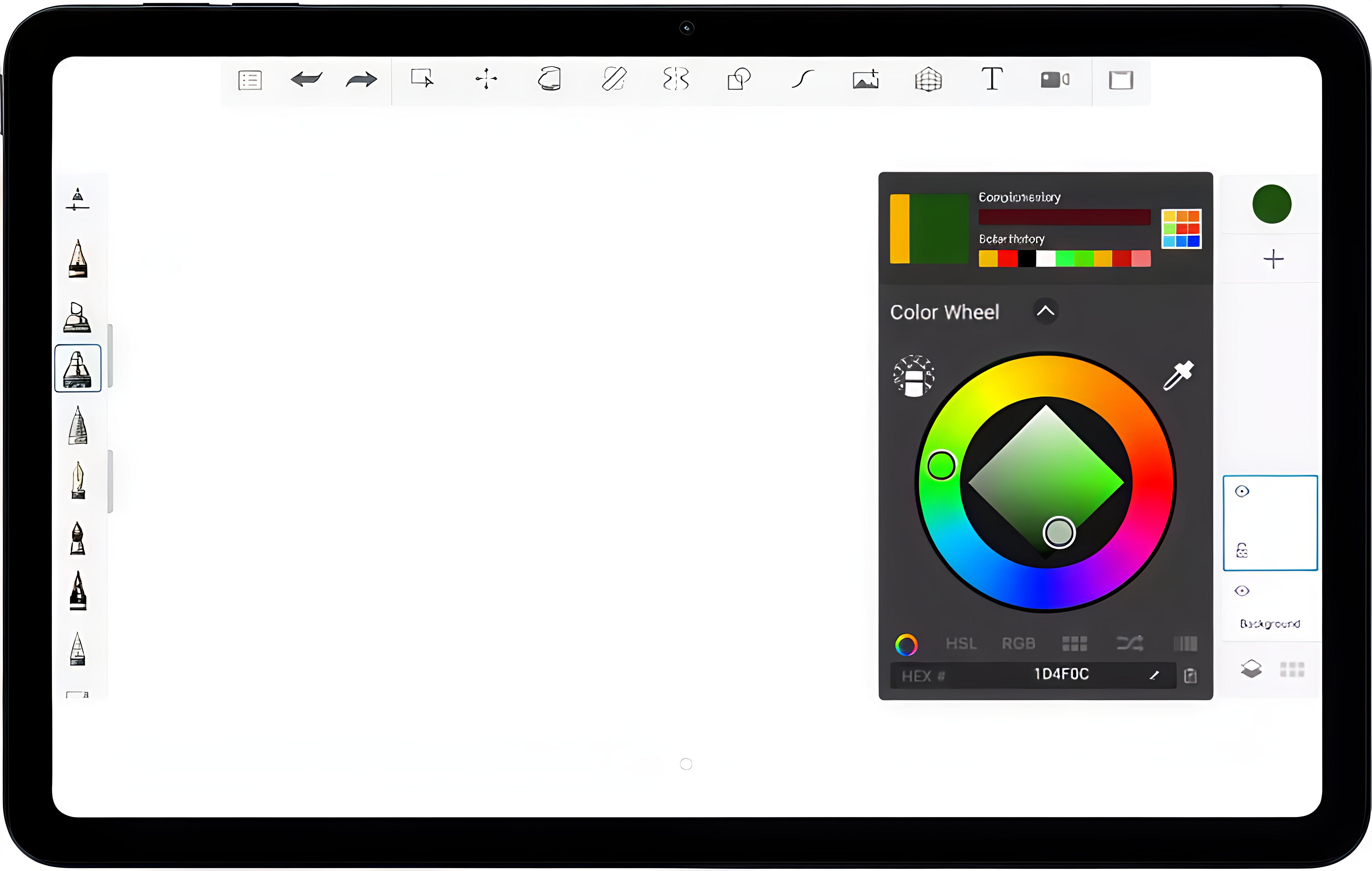Import an image
The width and height of the screenshot is (1372, 871).
866,79
